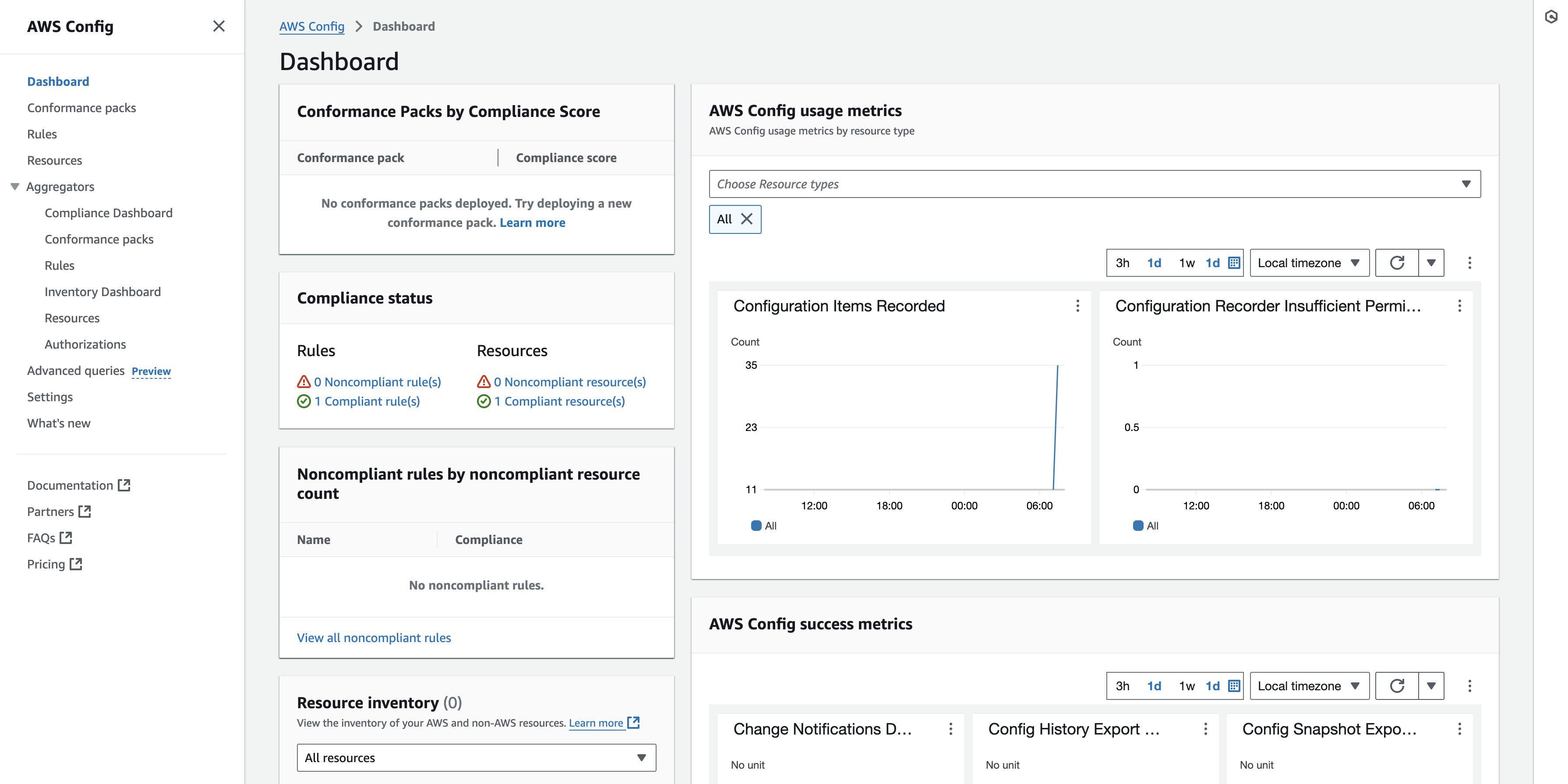1568x784 pixels.
Task: Open custom calendar range in usage metrics
Action: 1234,263
